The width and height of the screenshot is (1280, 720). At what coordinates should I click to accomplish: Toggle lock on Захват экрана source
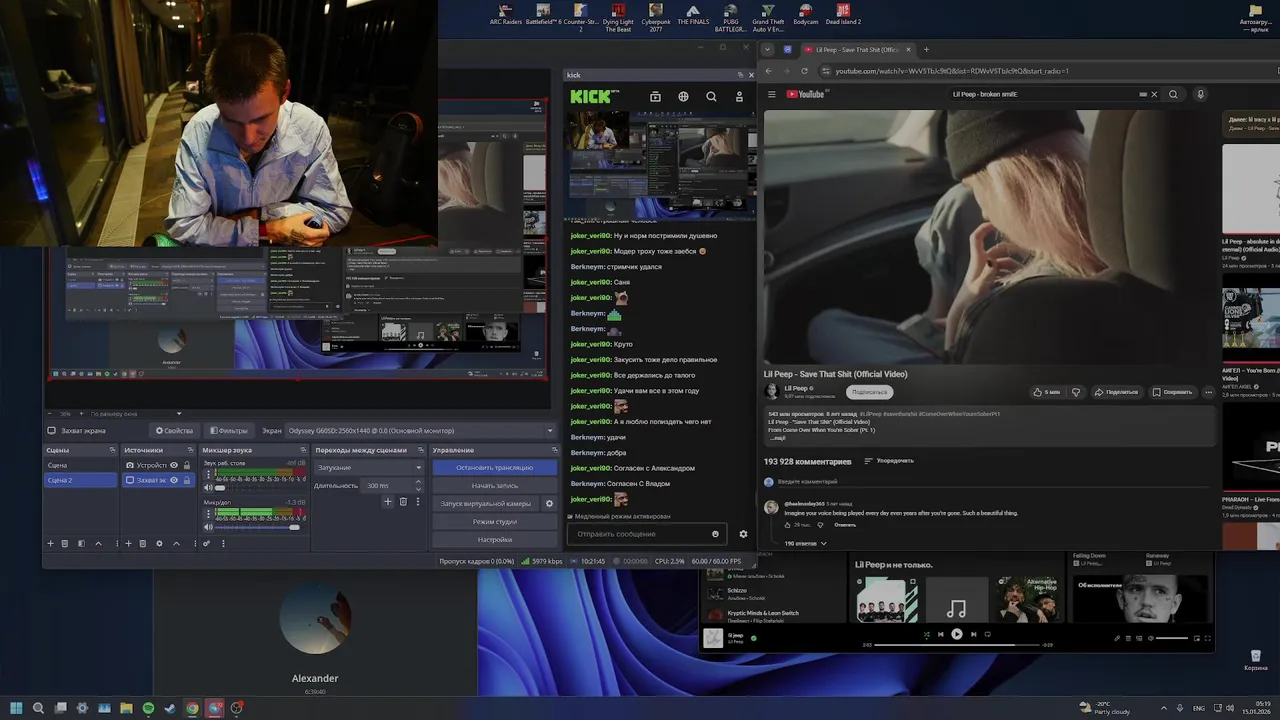click(x=187, y=480)
